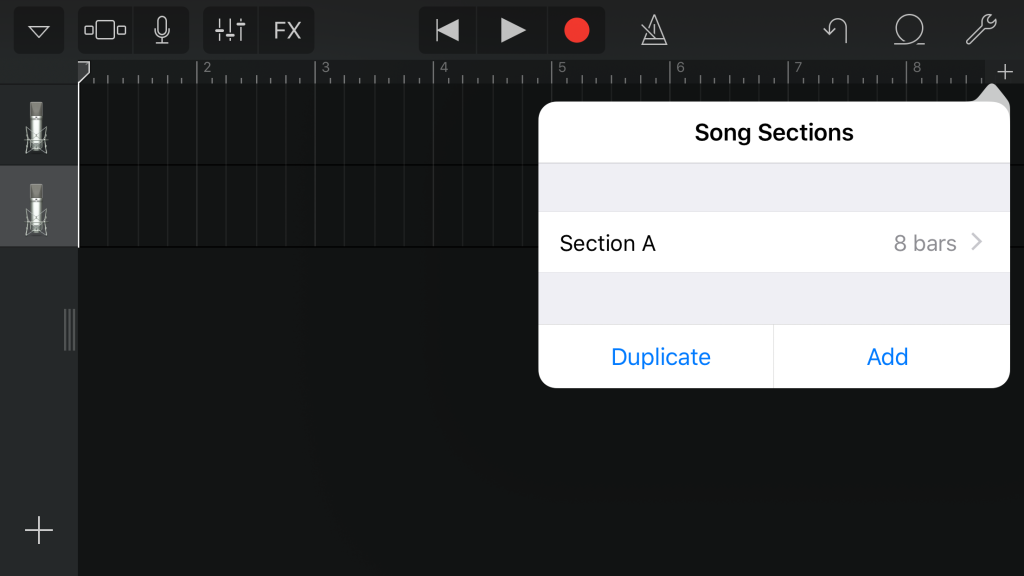Go to beginning of song
The image size is (1024, 576).
pyautogui.click(x=447, y=31)
